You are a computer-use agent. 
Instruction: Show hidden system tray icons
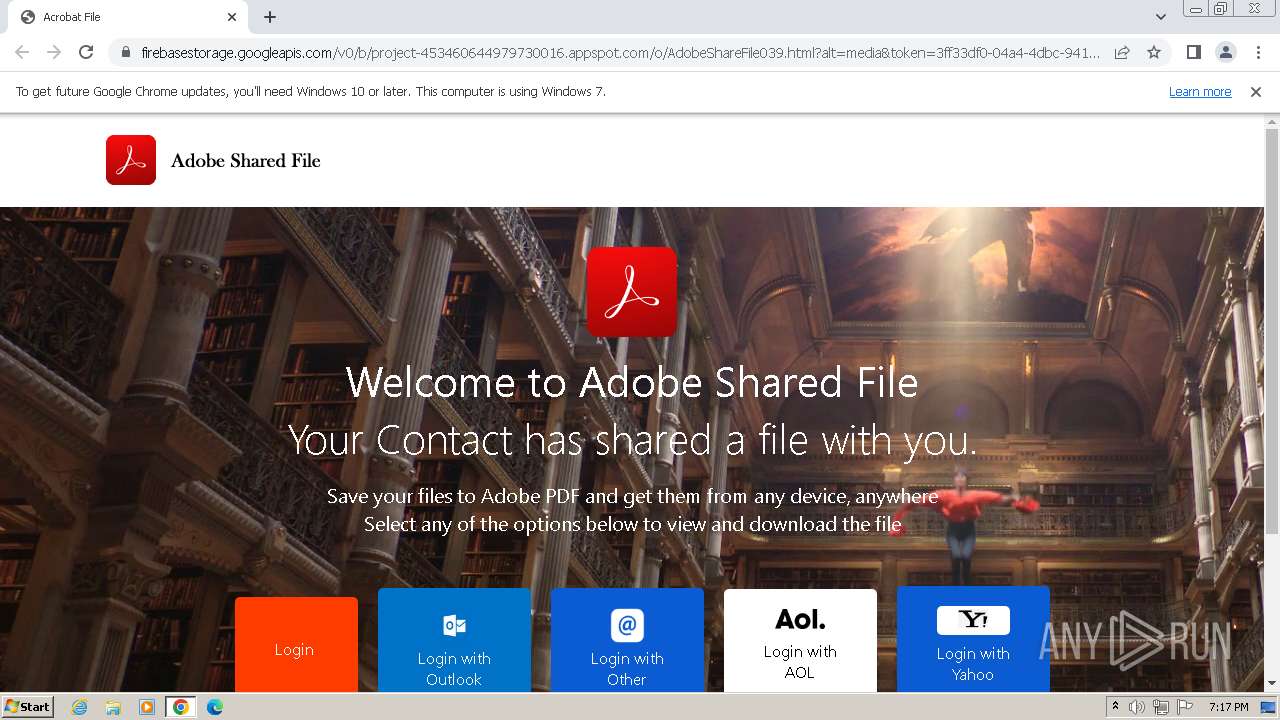[x=1115, y=707]
